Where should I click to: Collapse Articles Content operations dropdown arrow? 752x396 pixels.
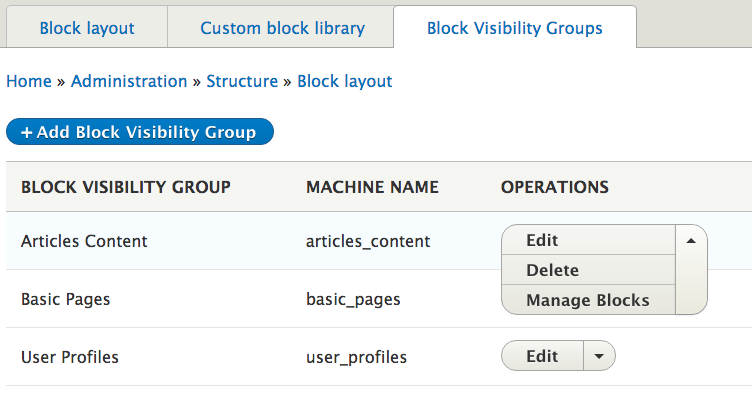tap(691, 241)
